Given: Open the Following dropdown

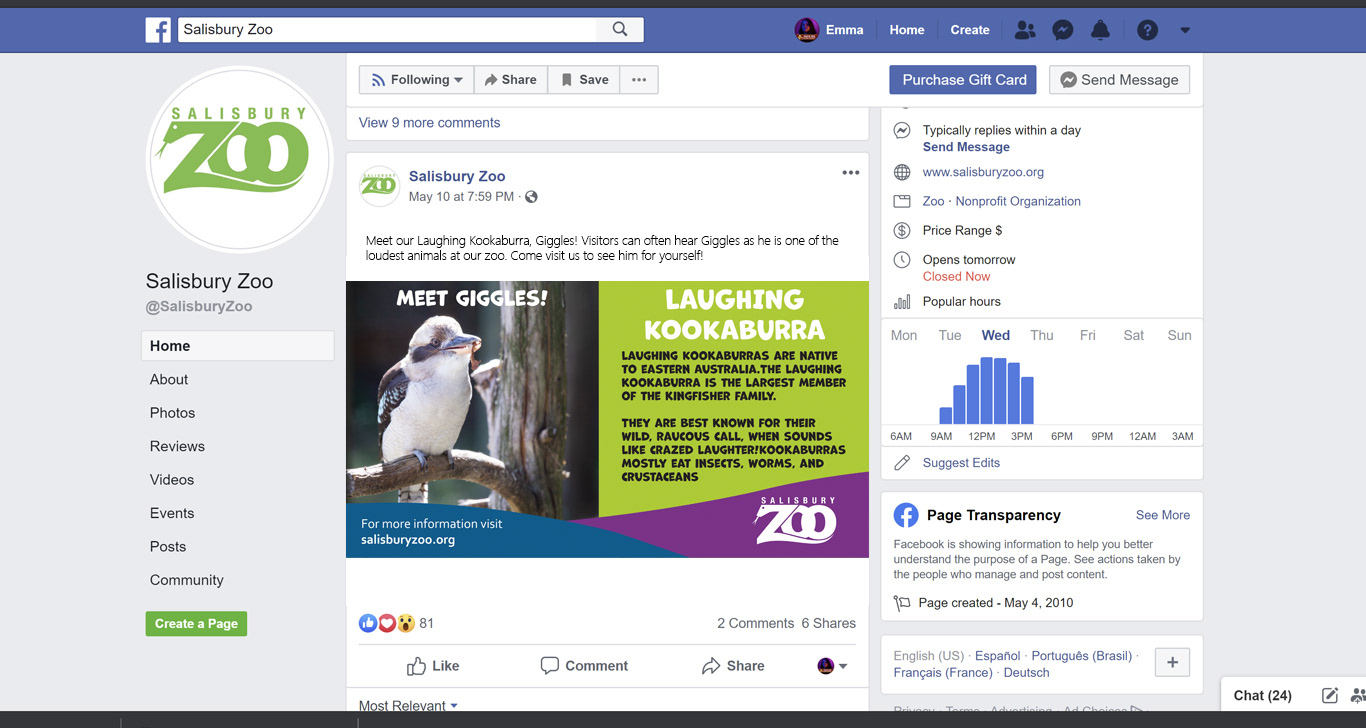Looking at the screenshot, I should 417,80.
